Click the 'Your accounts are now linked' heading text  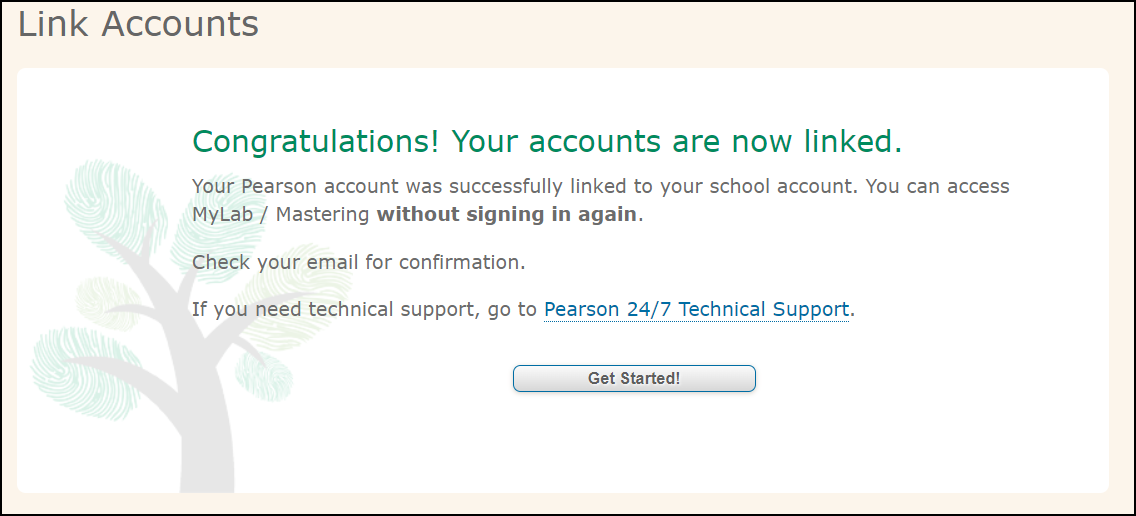point(677,141)
